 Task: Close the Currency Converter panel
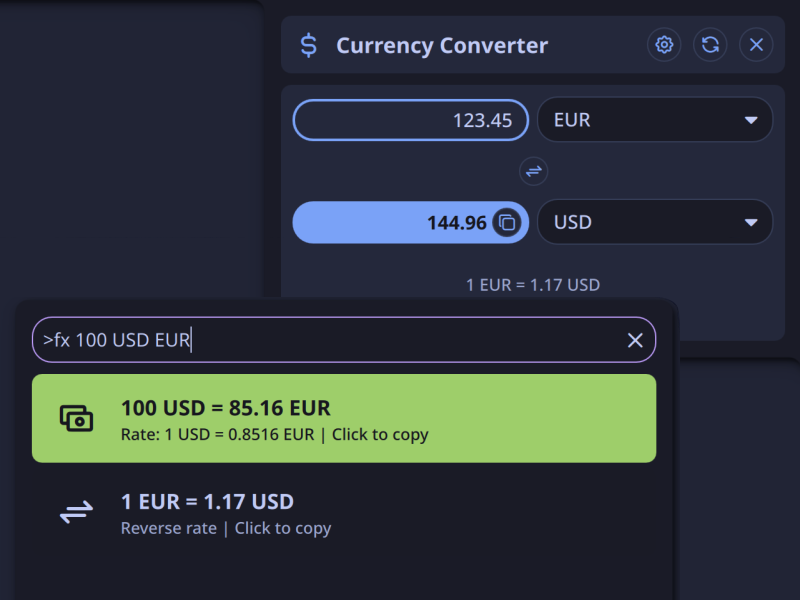(x=756, y=45)
